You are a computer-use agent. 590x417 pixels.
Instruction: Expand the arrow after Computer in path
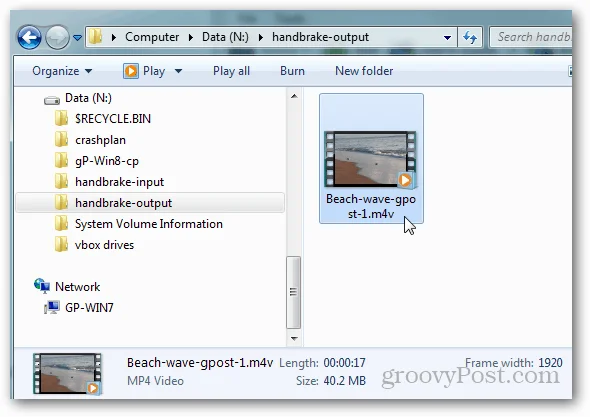(191, 37)
